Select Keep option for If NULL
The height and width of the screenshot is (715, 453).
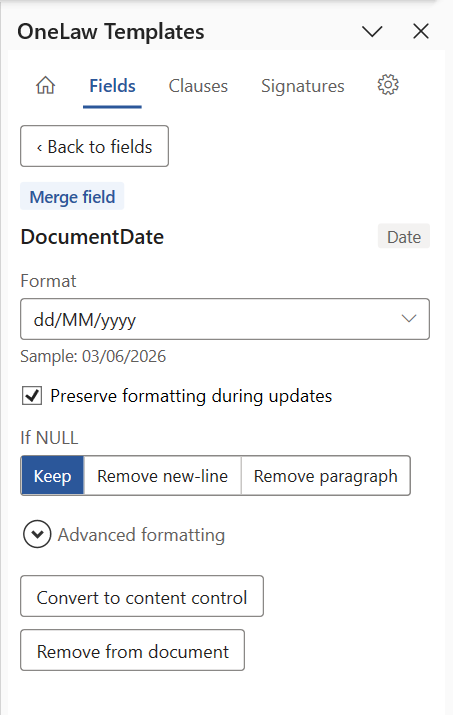coord(52,476)
